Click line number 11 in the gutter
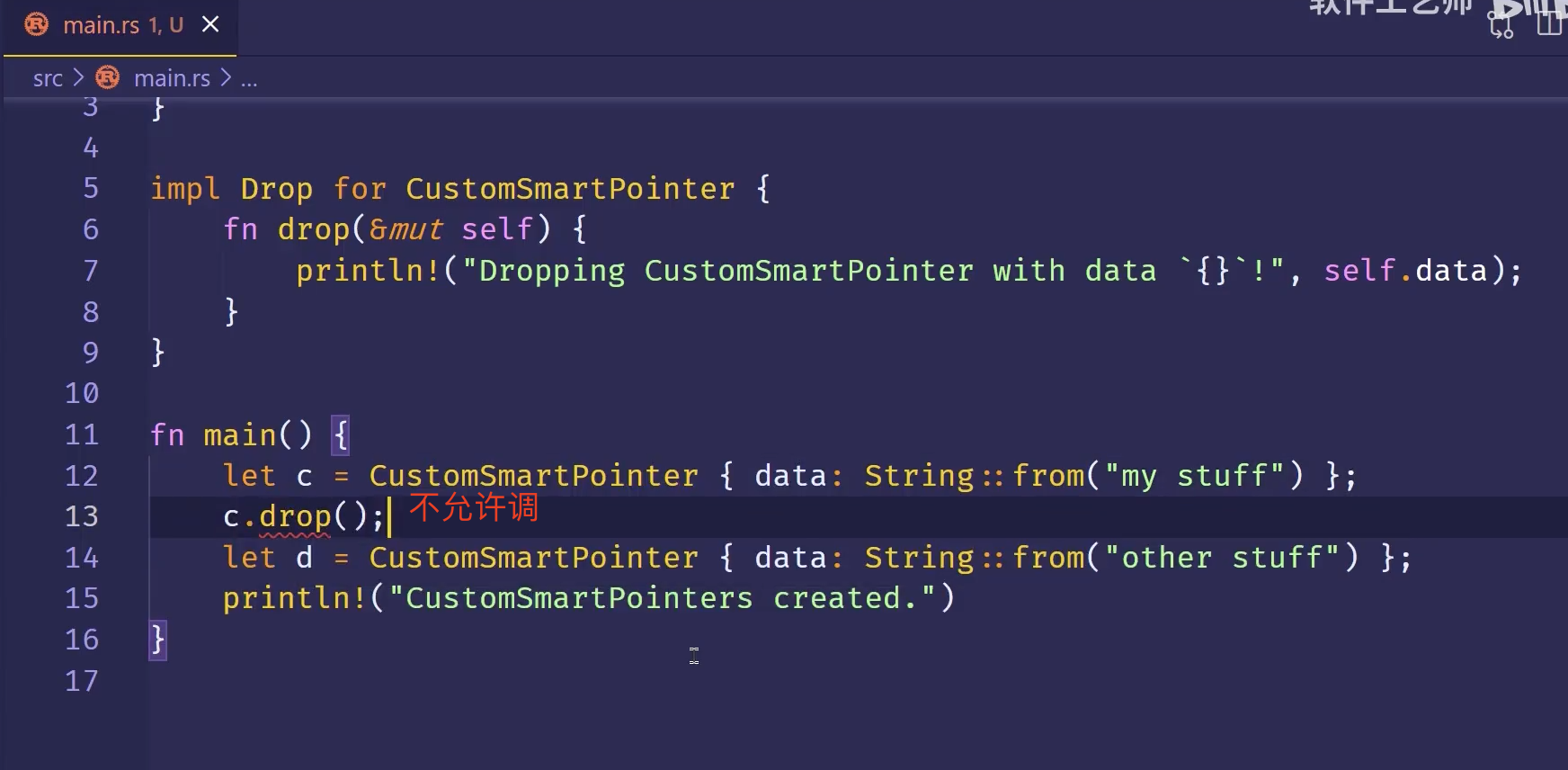Image resolution: width=1568 pixels, height=770 pixels. [82, 435]
